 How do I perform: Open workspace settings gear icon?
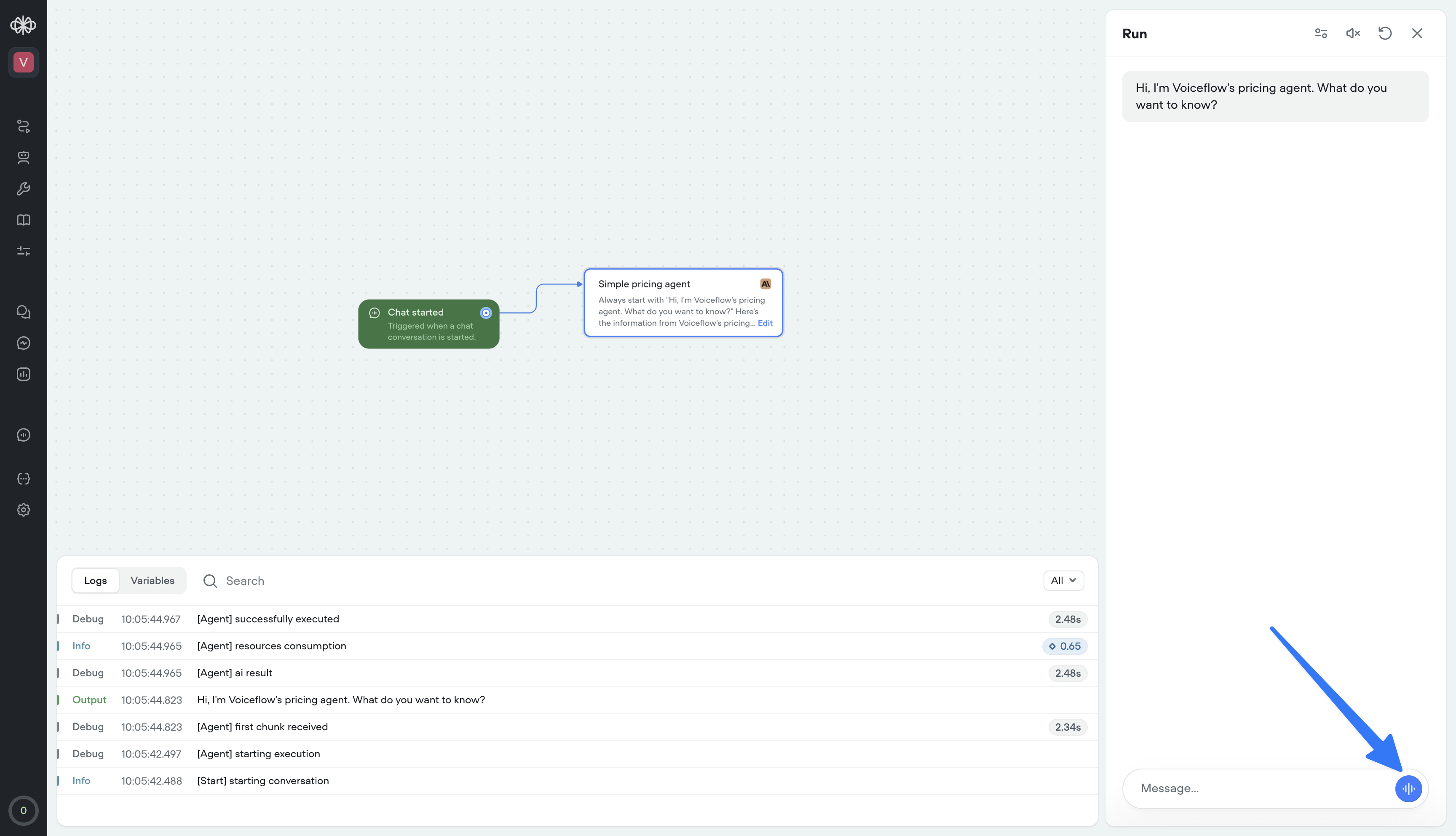click(x=23, y=510)
